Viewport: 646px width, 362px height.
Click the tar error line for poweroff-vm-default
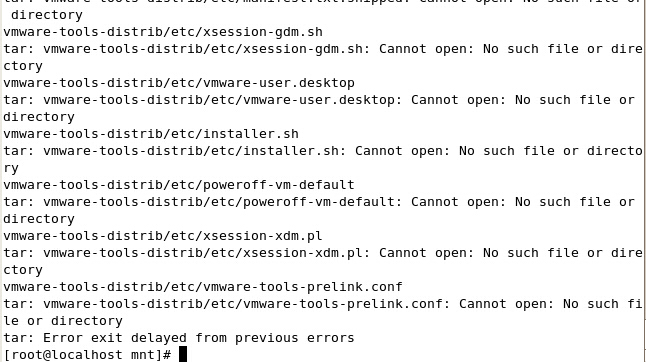click(x=319, y=202)
